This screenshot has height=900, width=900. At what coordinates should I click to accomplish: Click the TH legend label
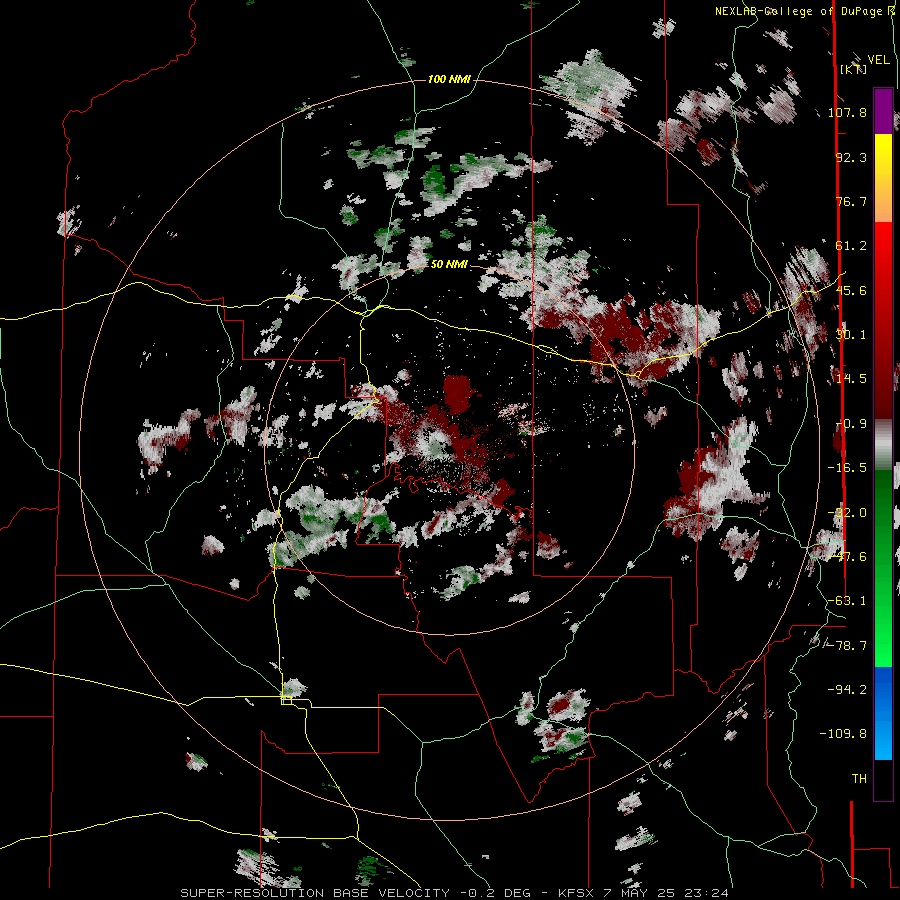859,779
